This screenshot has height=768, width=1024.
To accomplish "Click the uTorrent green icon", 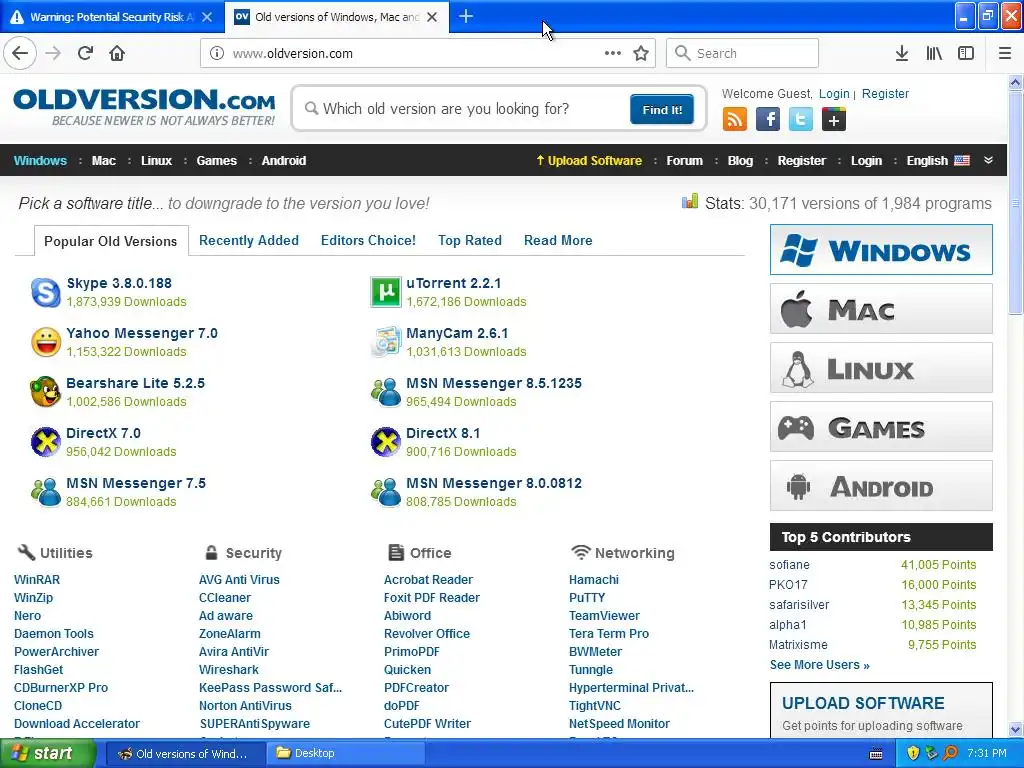I will 385,292.
